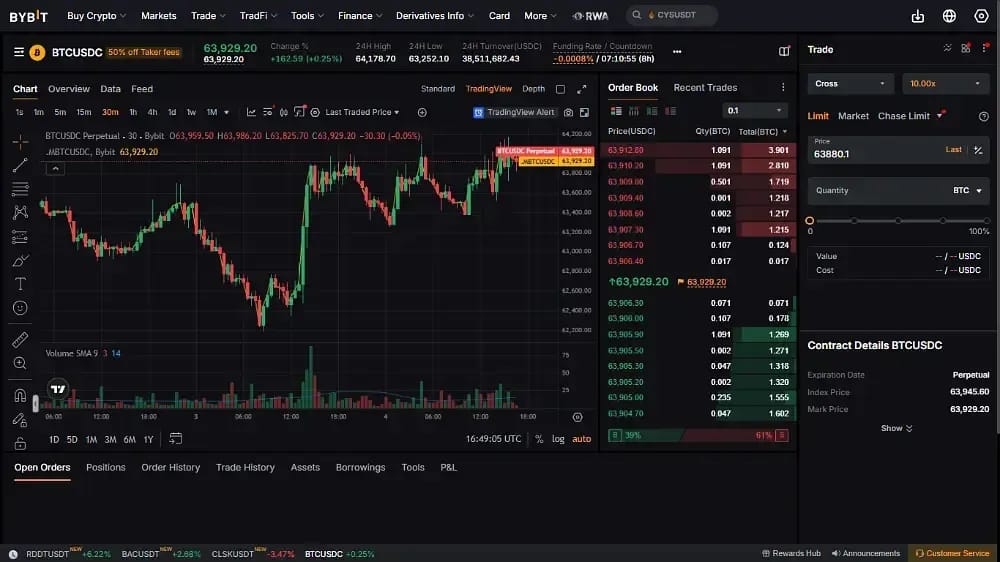Image resolution: width=1000 pixels, height=562 pixels.
Task: Open the 0.1 price grouping dropdown
Action: pos(755,110)
